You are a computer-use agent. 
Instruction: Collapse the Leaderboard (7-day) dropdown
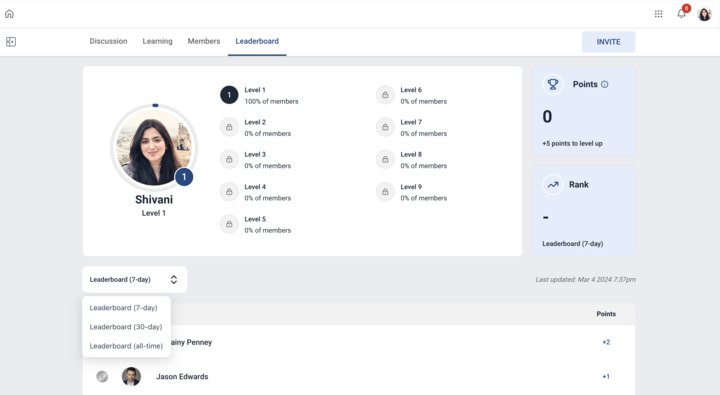click(135, 280)
